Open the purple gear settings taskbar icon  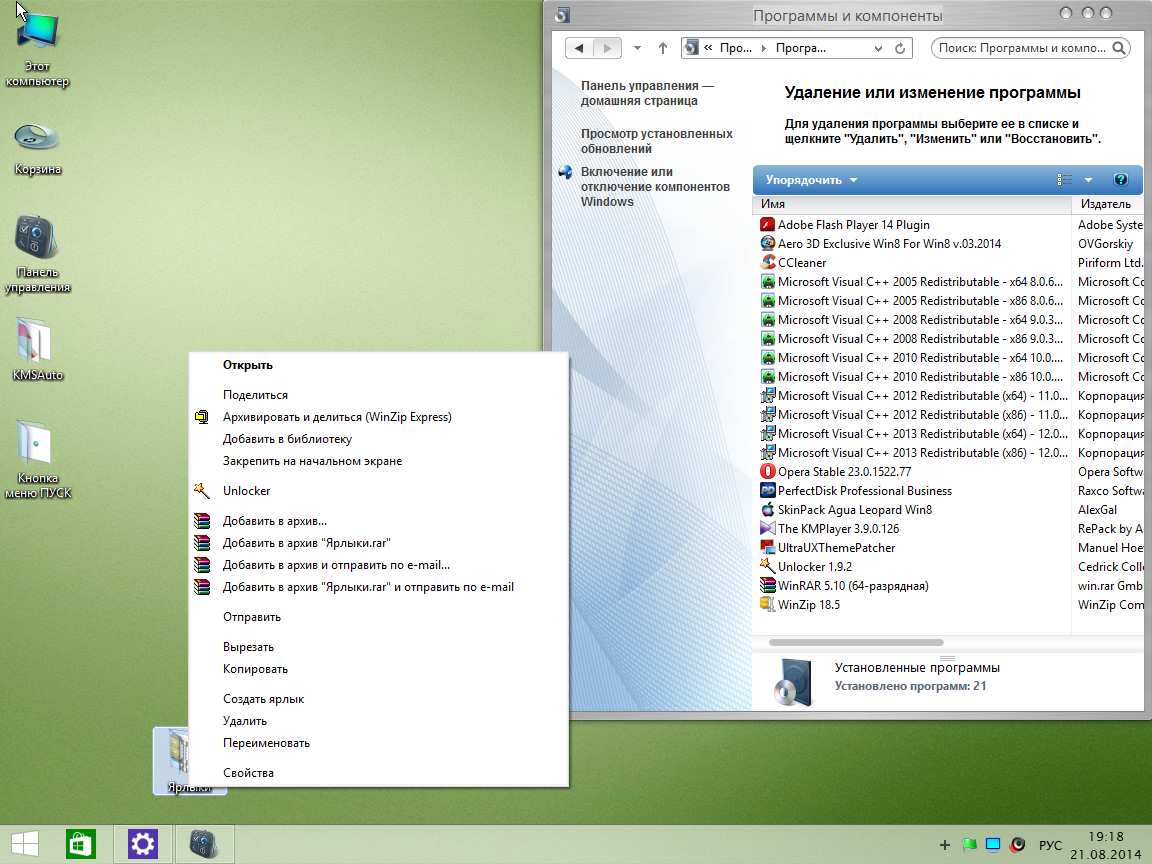pyautogui.click(x=143, y=844)
